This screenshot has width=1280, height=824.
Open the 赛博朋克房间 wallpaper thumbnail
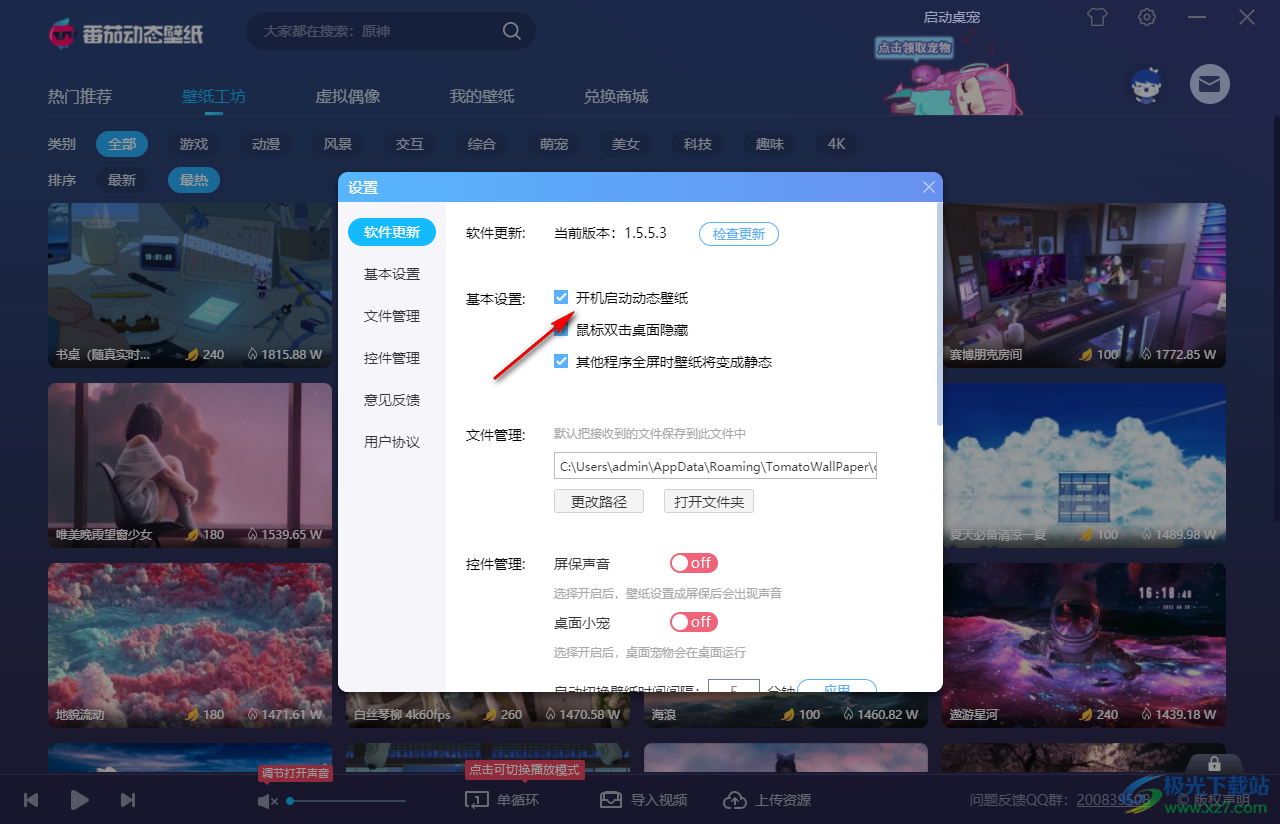click(x=1084, y=285)
